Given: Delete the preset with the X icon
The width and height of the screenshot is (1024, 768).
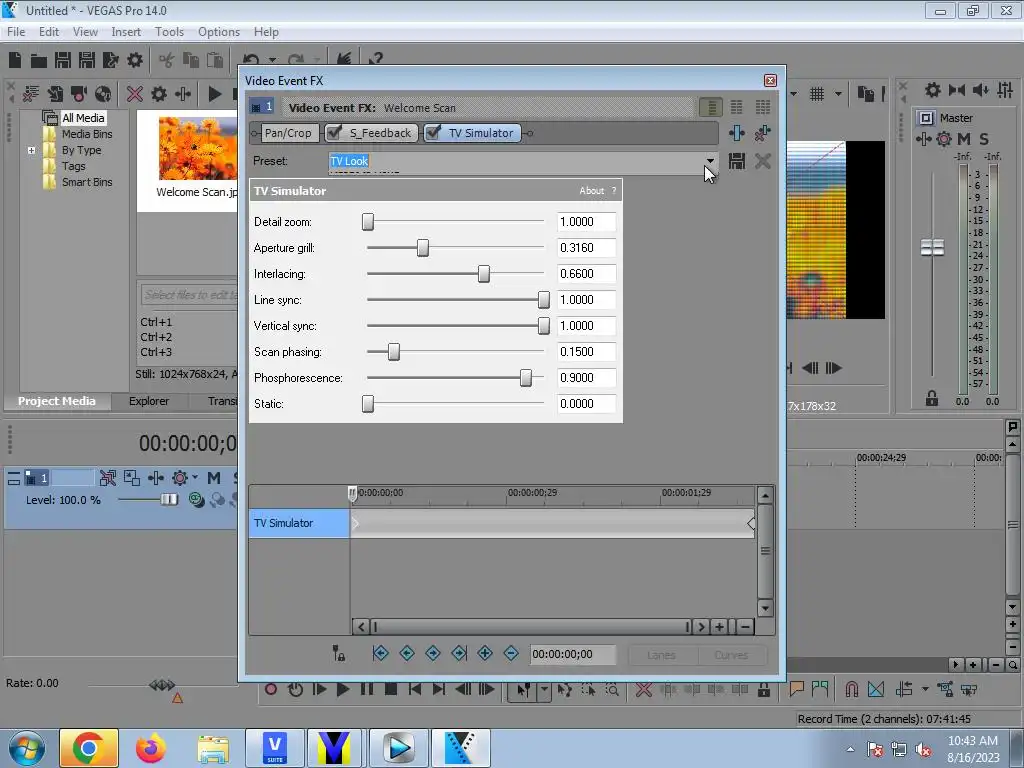Looking at the screenshot, I should click(762, 161).
